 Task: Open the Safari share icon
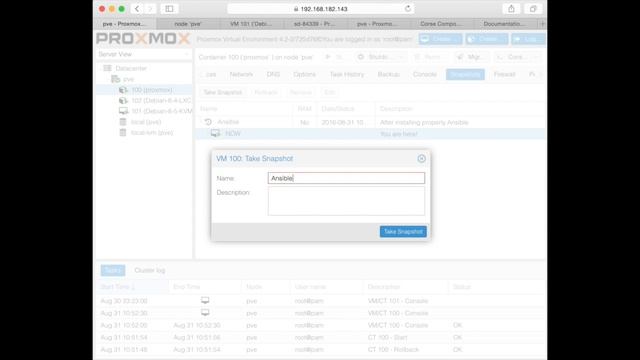[511, 9]
